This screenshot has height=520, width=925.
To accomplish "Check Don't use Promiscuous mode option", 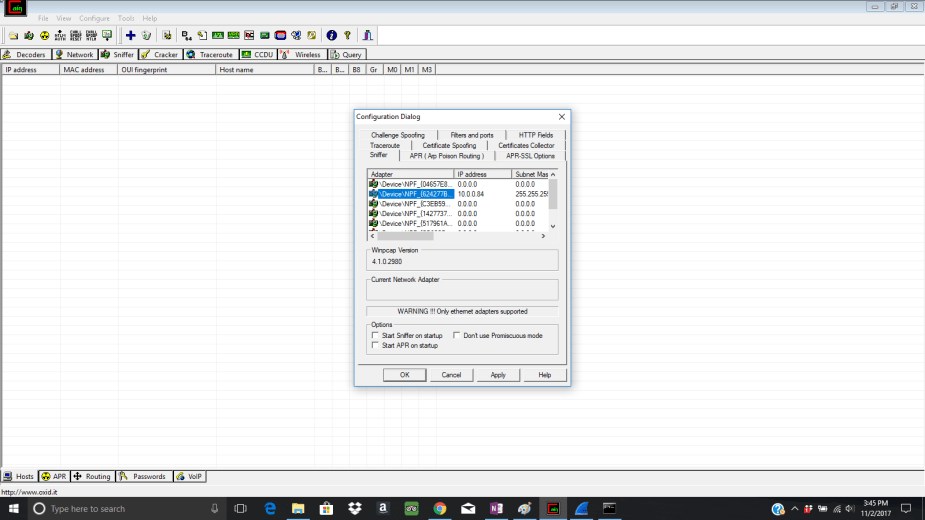I will pos(458,336).
